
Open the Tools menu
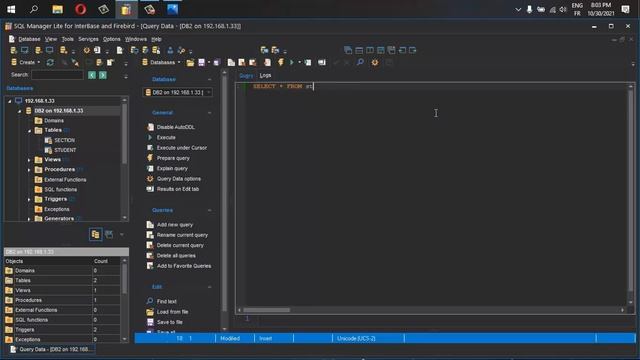[68, 39]
